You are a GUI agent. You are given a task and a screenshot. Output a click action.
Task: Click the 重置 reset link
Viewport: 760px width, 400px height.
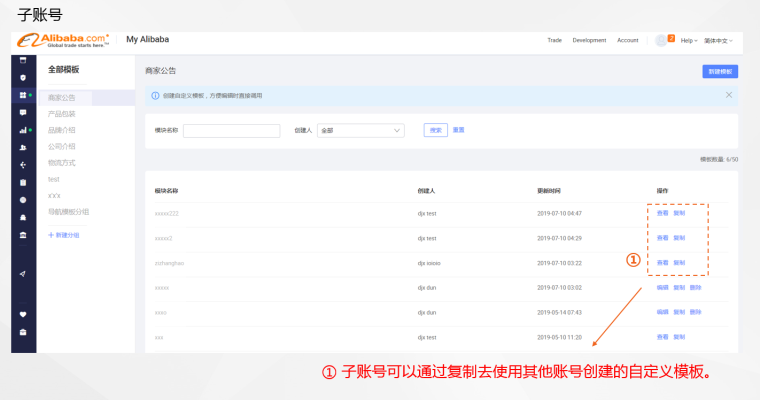459,130
